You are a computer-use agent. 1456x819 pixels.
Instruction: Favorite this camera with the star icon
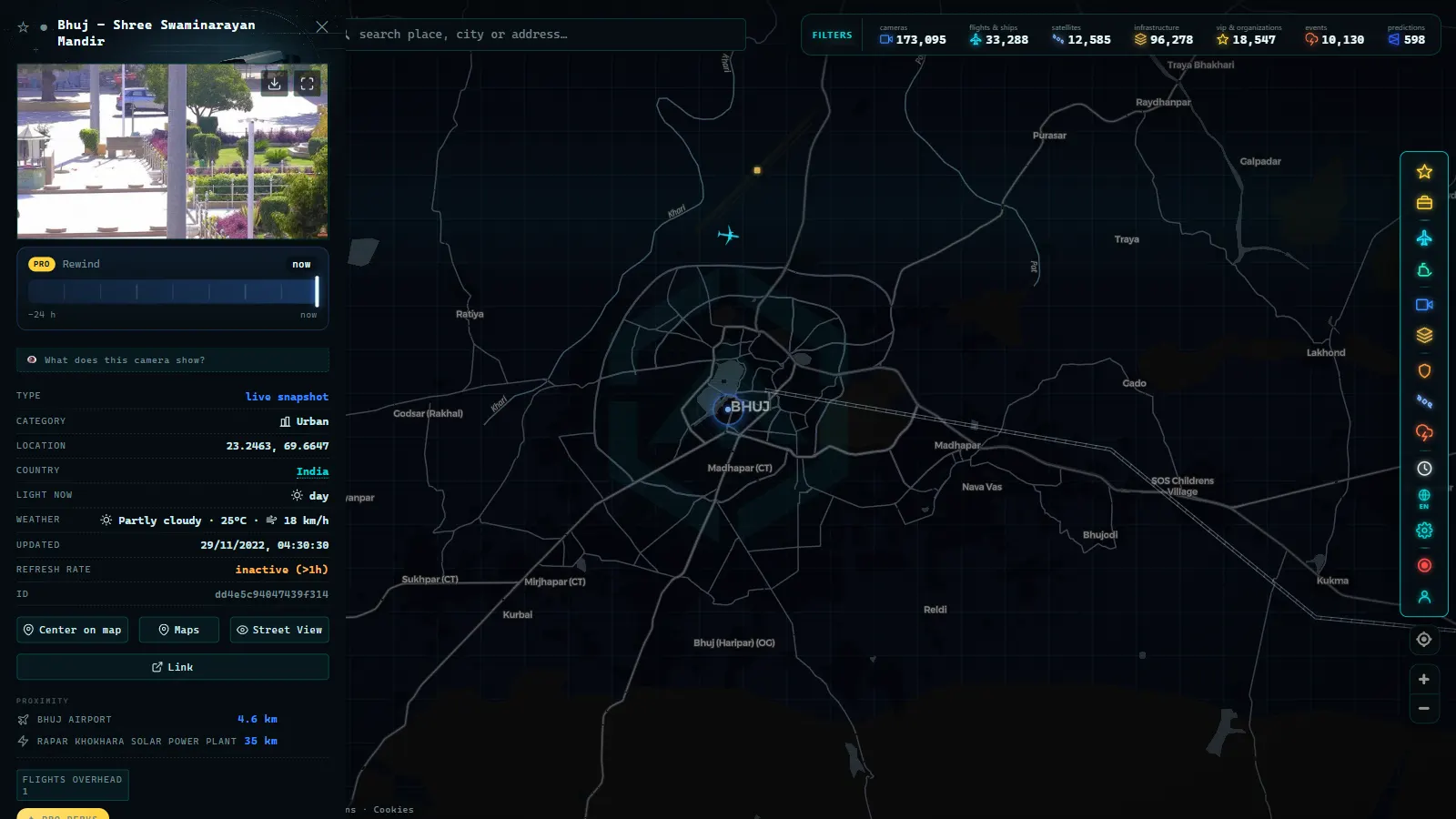point(24,27)
